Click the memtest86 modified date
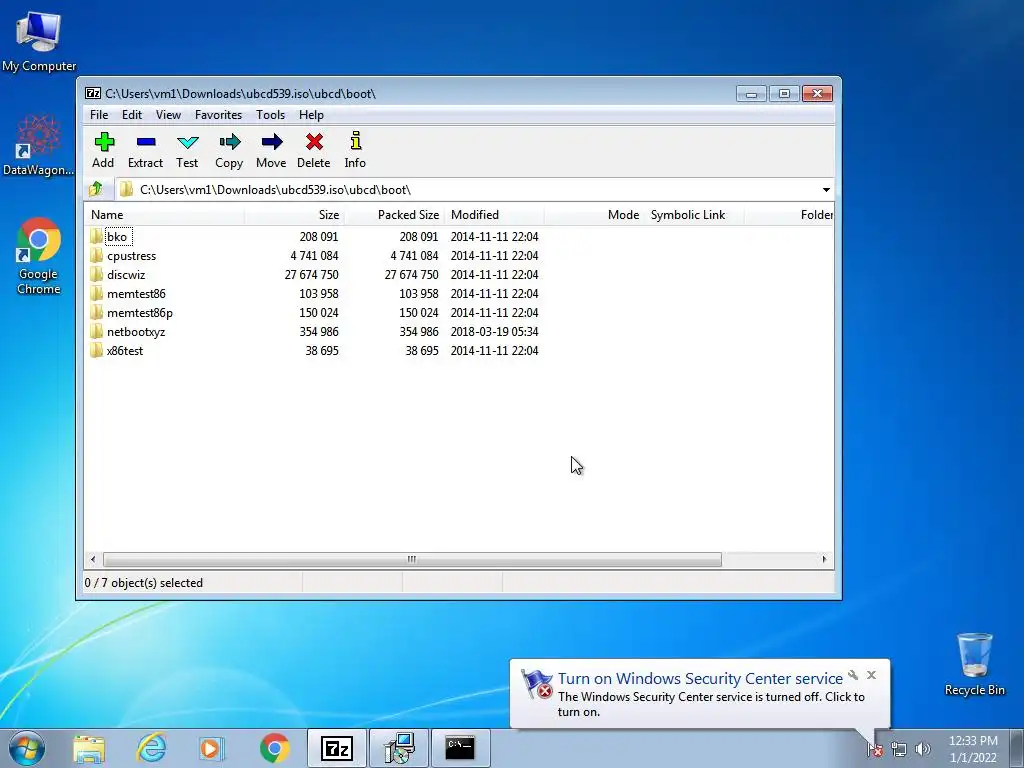This screenshot has height=768, width=1024. pos(494,293)
